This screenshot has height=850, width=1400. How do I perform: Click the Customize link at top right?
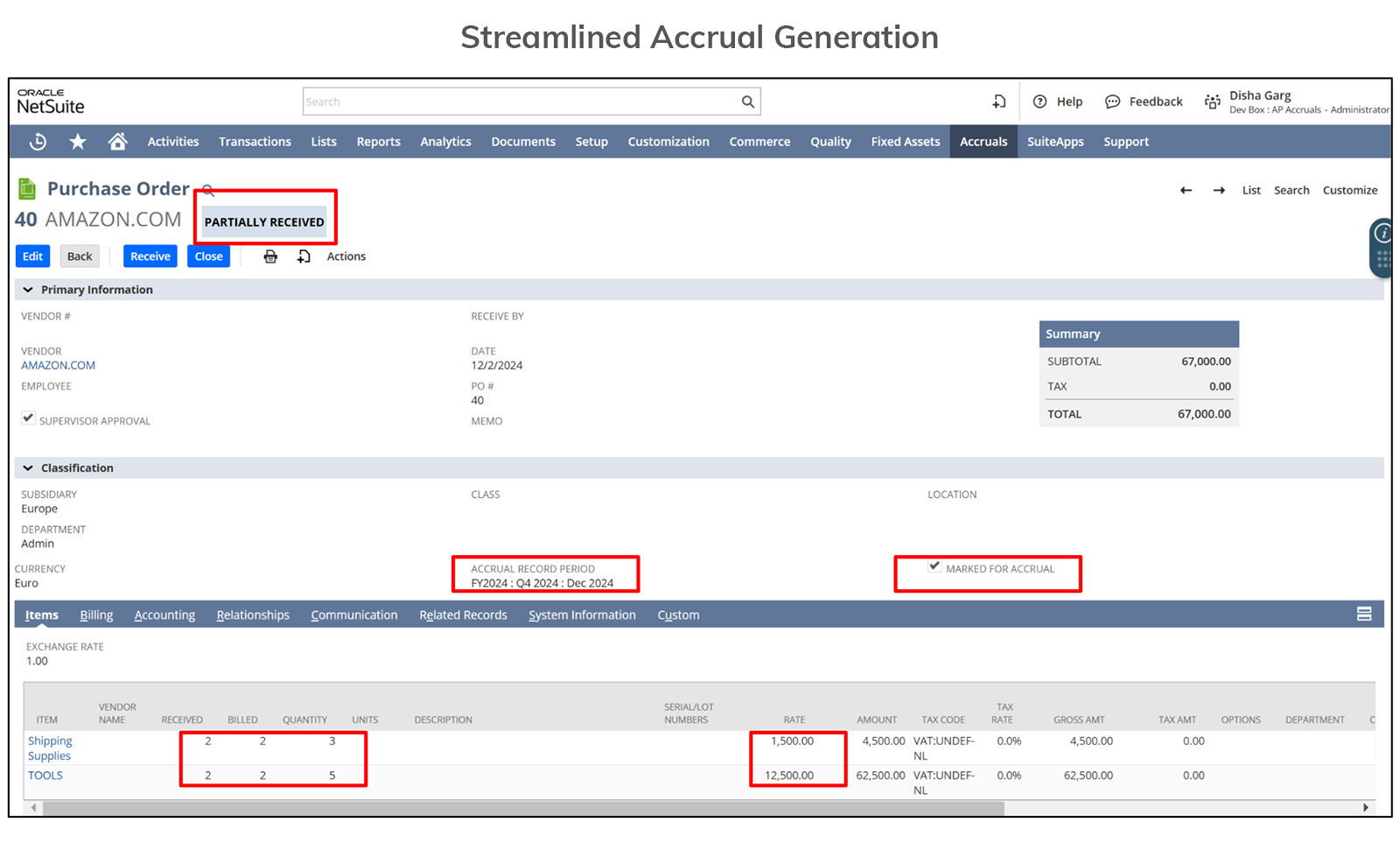click(x=1350, y=190)
